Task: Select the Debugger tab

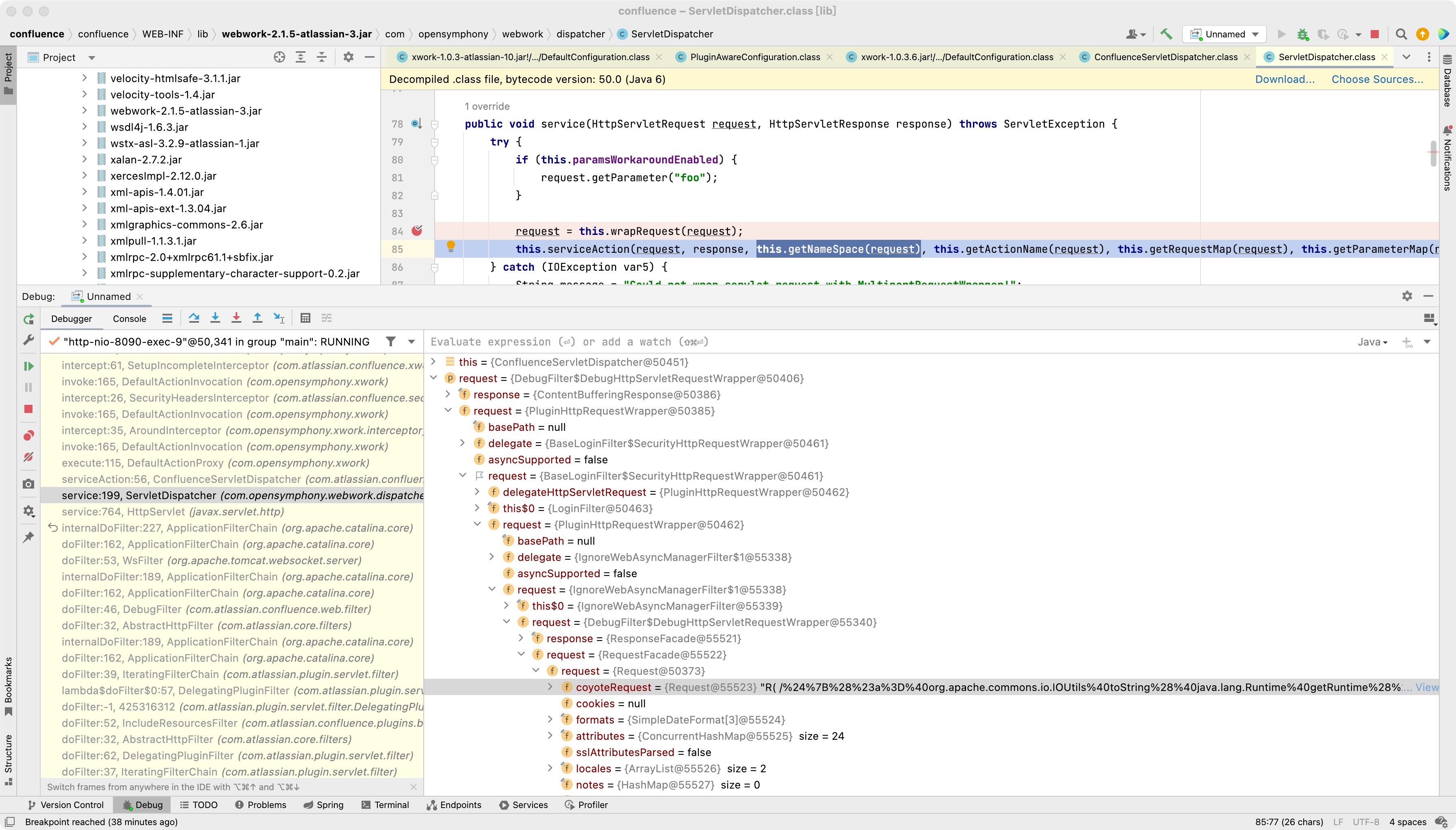Action: pyautogui.click(x=71, y=319)
